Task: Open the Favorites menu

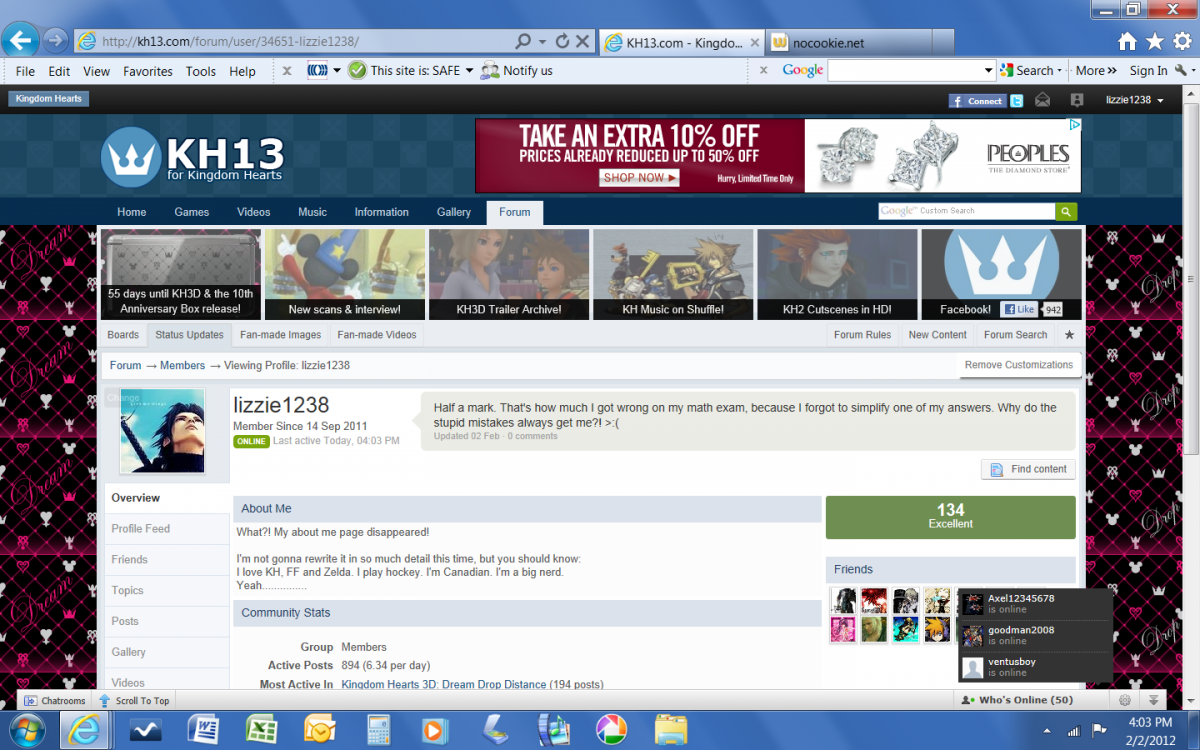Action: [x=148, y=71]
